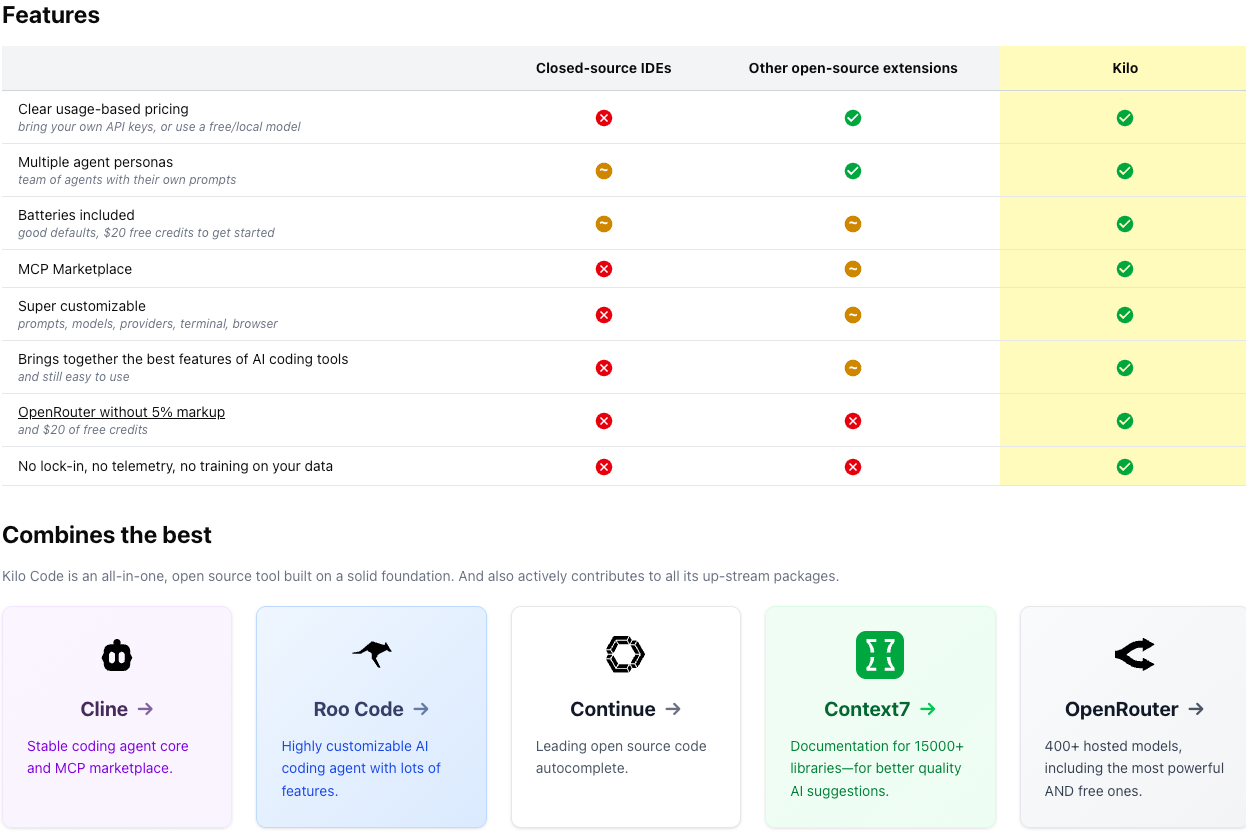Image resolution: width=1246 pixels, height=834 pixels.
Task: Click green check for Clear usage-based pricing under Other open-source extensions
Action: pyautogui.click(x=853, y=118)
